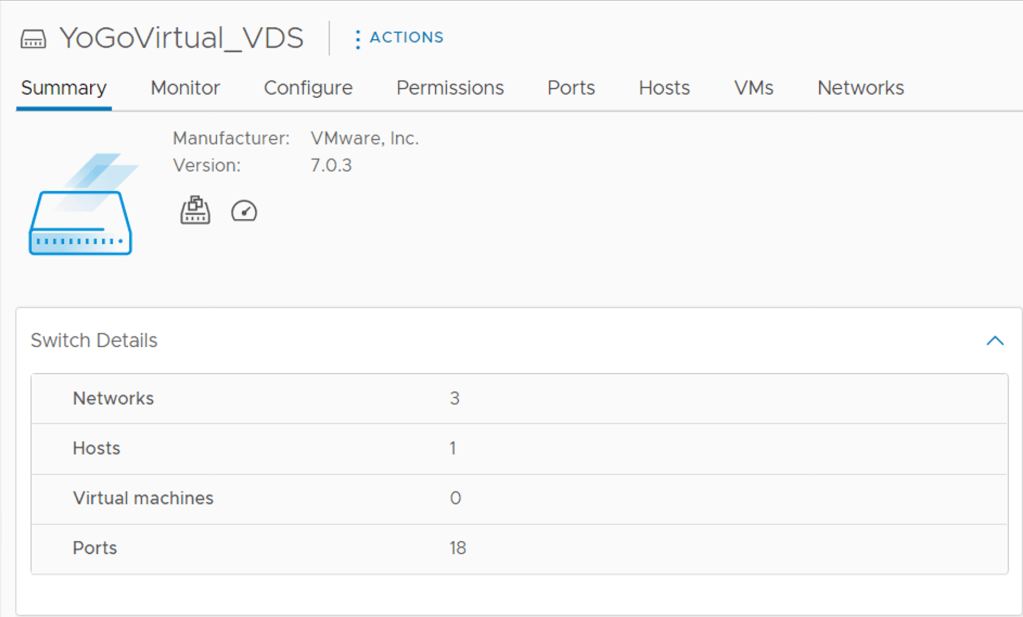Click the distributed switch icon beside the title

[x=34, y=39]
